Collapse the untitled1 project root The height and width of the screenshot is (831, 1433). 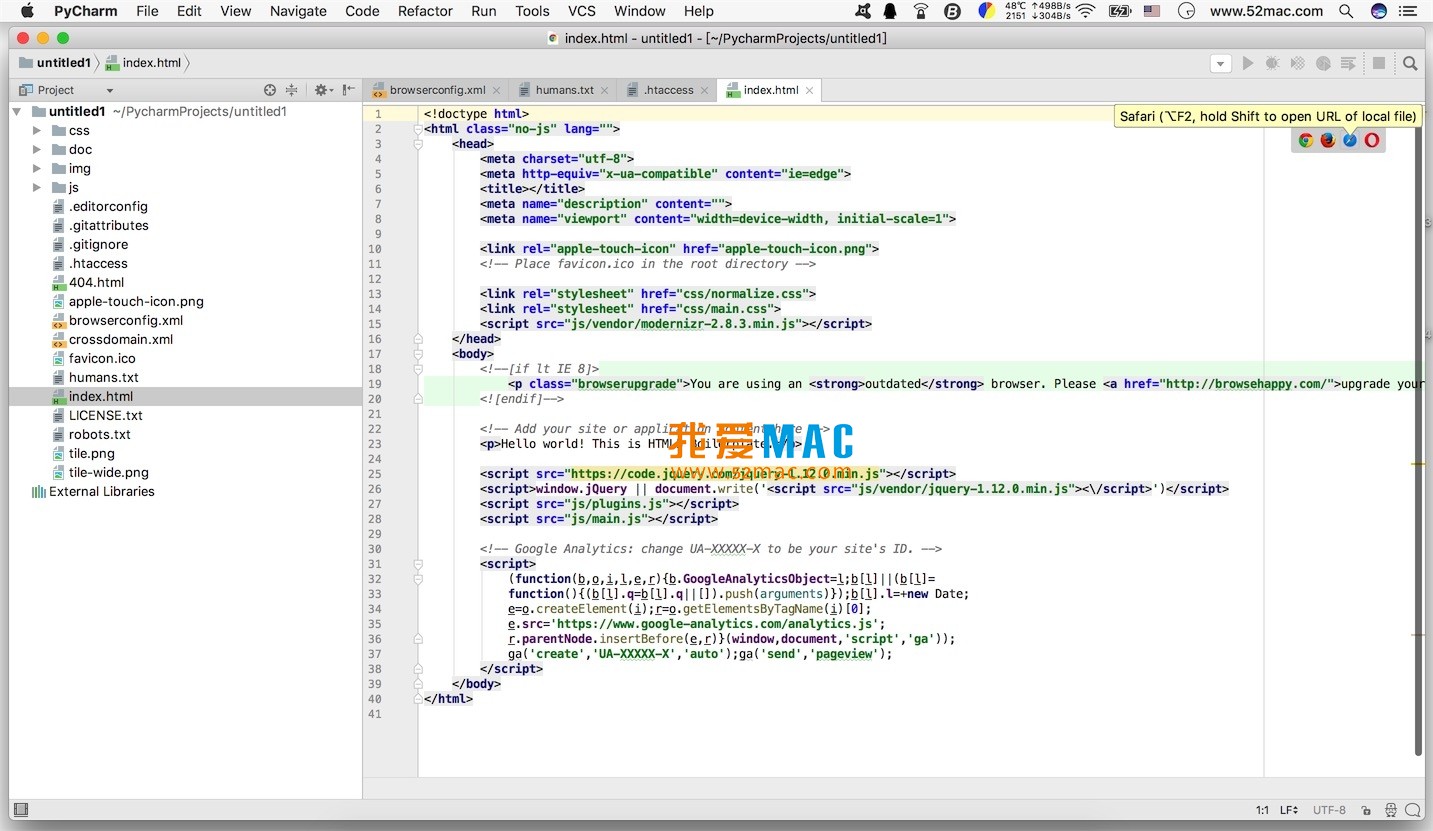coord(17,112)
